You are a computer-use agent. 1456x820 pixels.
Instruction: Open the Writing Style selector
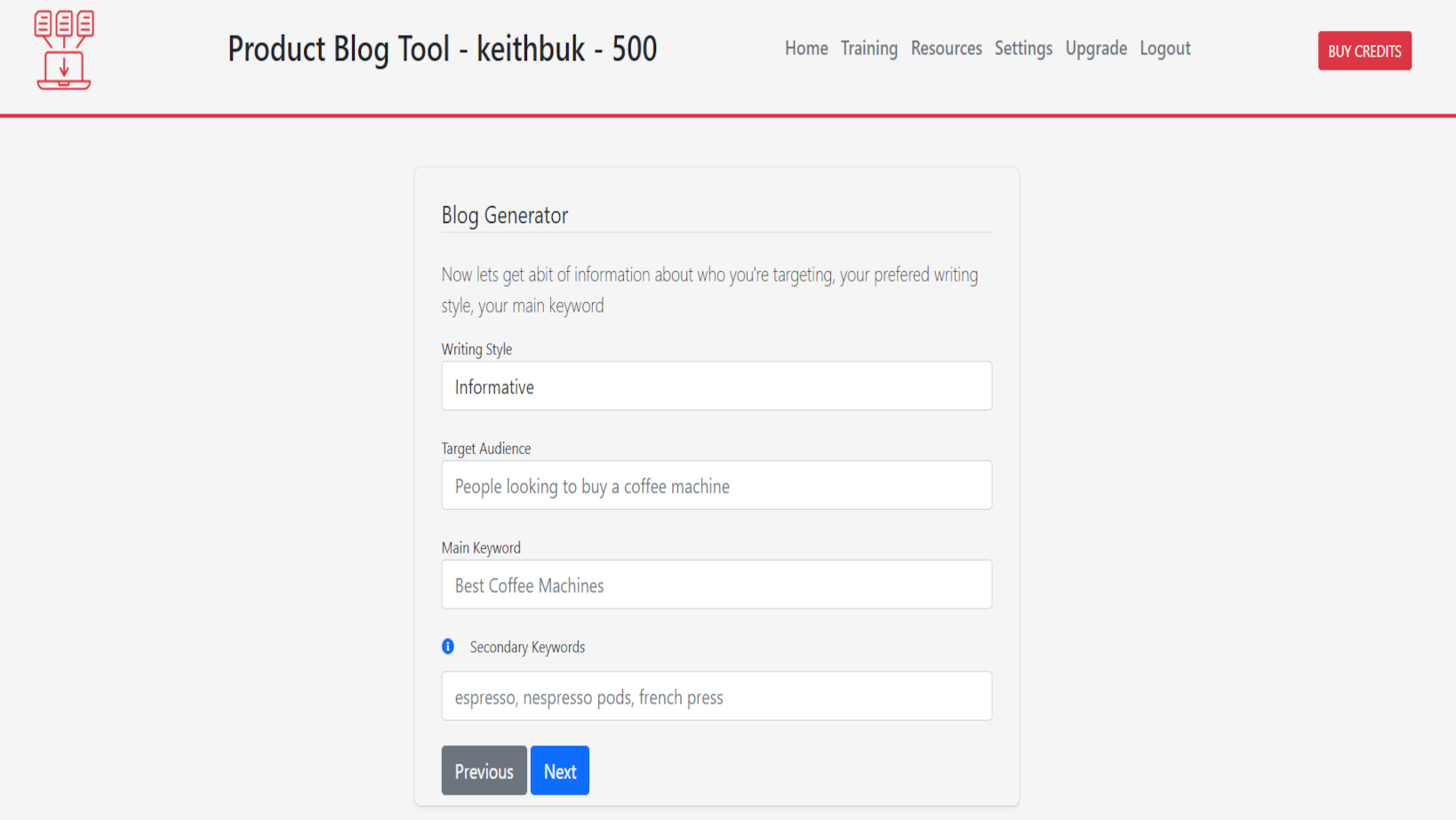(716, 386)
